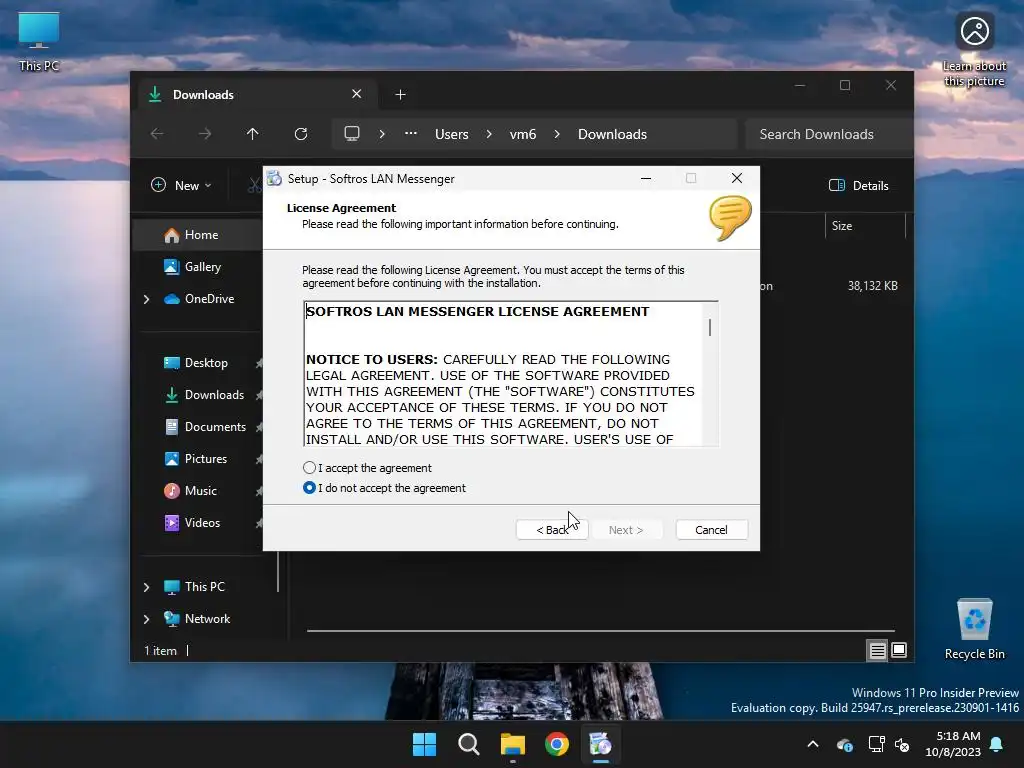Switch to details list view in Explorer
Screen dimensions: 1024x768
click(877, 650)
